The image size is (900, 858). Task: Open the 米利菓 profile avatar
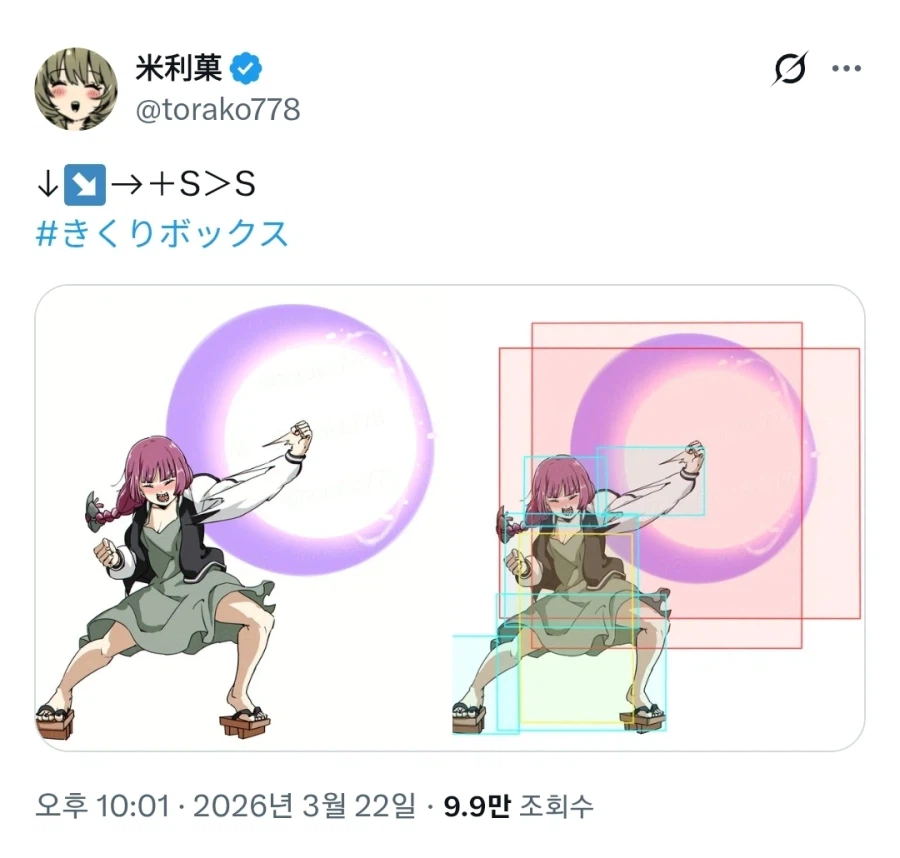pyautogui.click(x=76, y=89)
